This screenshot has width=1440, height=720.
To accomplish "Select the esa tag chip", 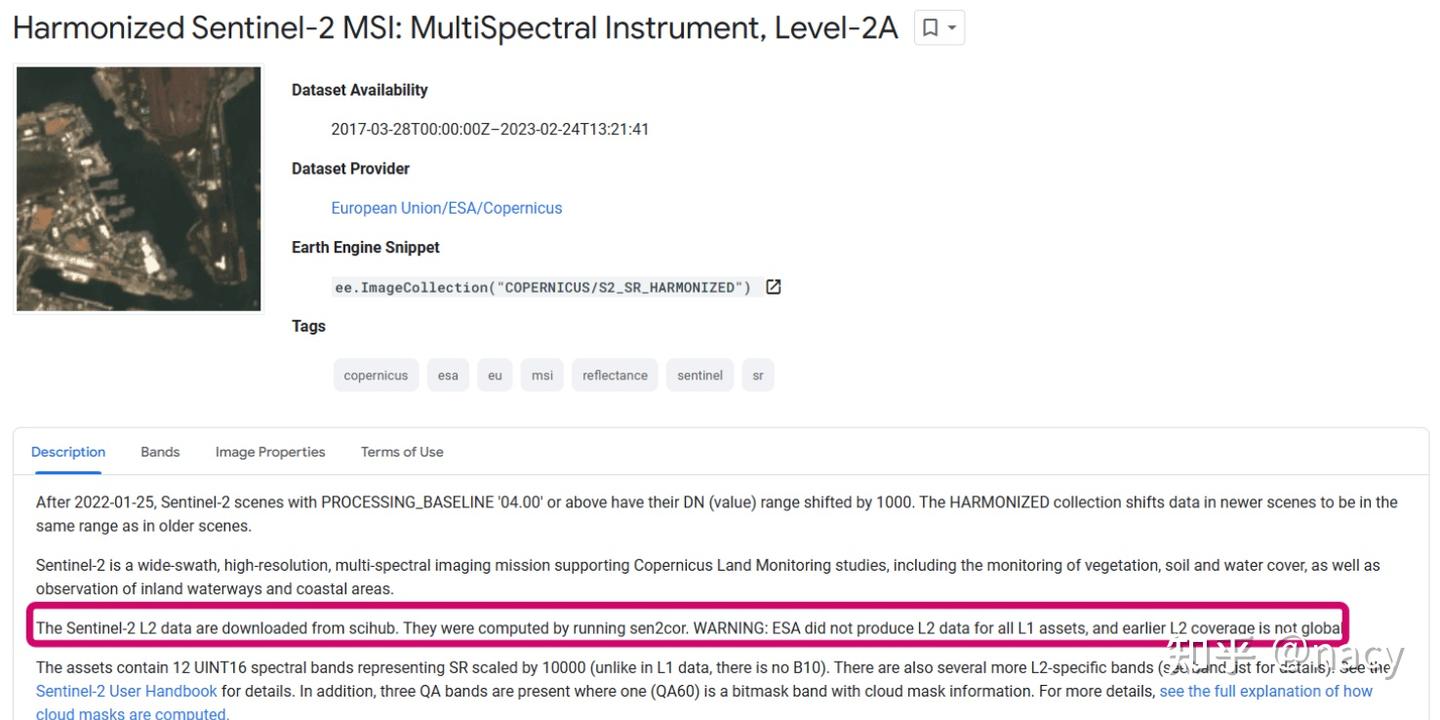I will pyautogui.click(x=448, y=375).
